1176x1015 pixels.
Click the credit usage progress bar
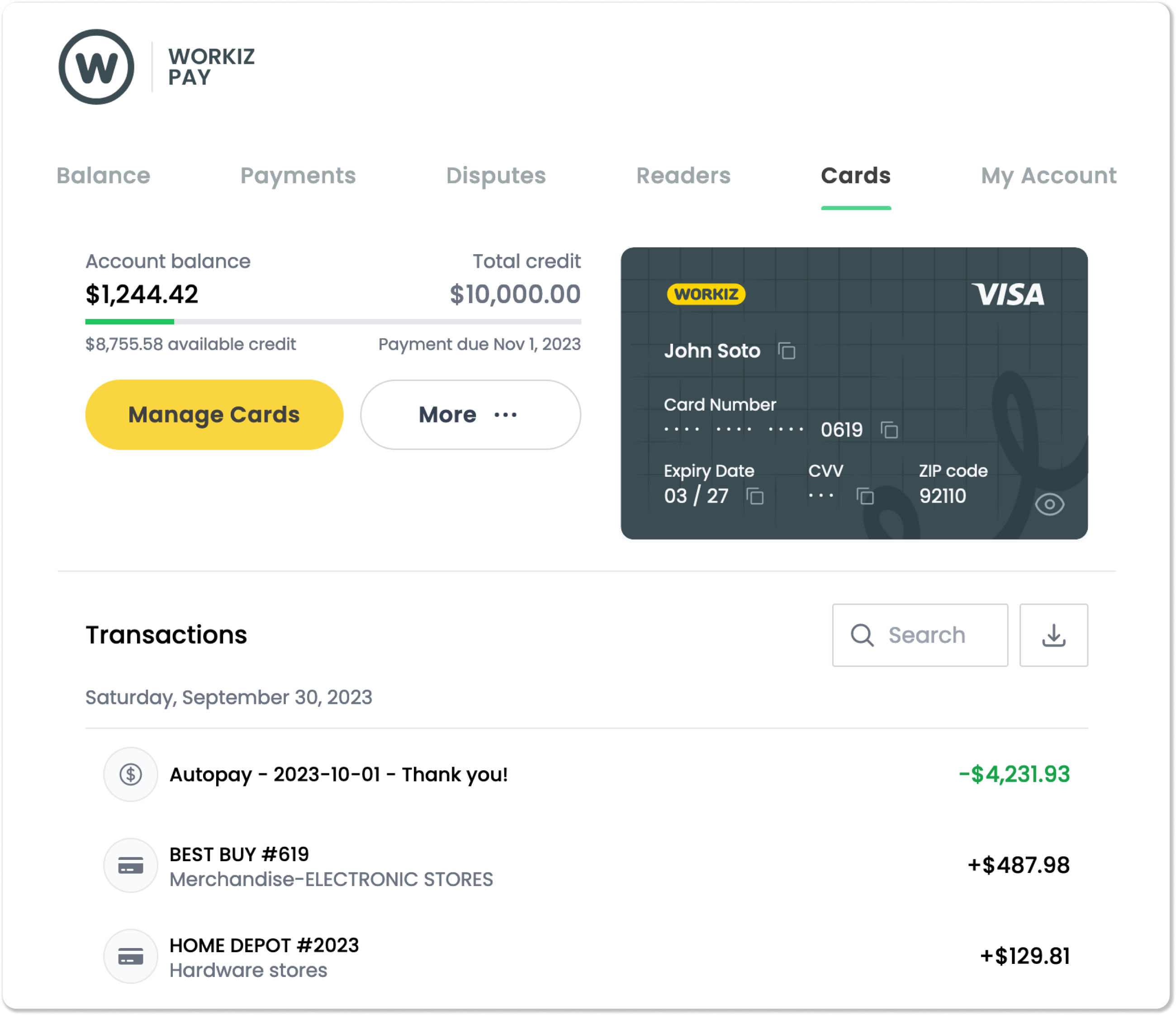coord(333,322)
